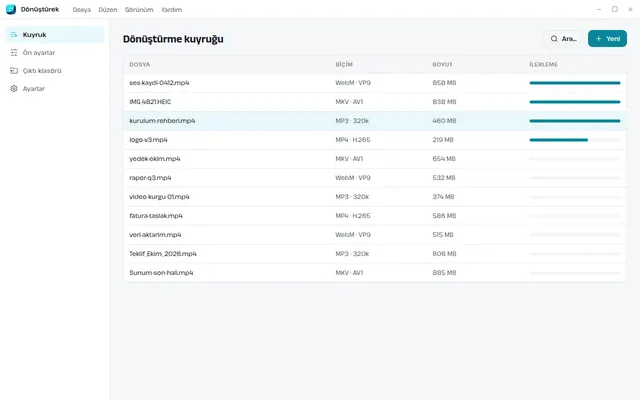Click MP4 · H.265 format of logo-v3.mp4
The width and height of the screenshot is (640, 400).
pyautogui.click(x=353, y=140)
